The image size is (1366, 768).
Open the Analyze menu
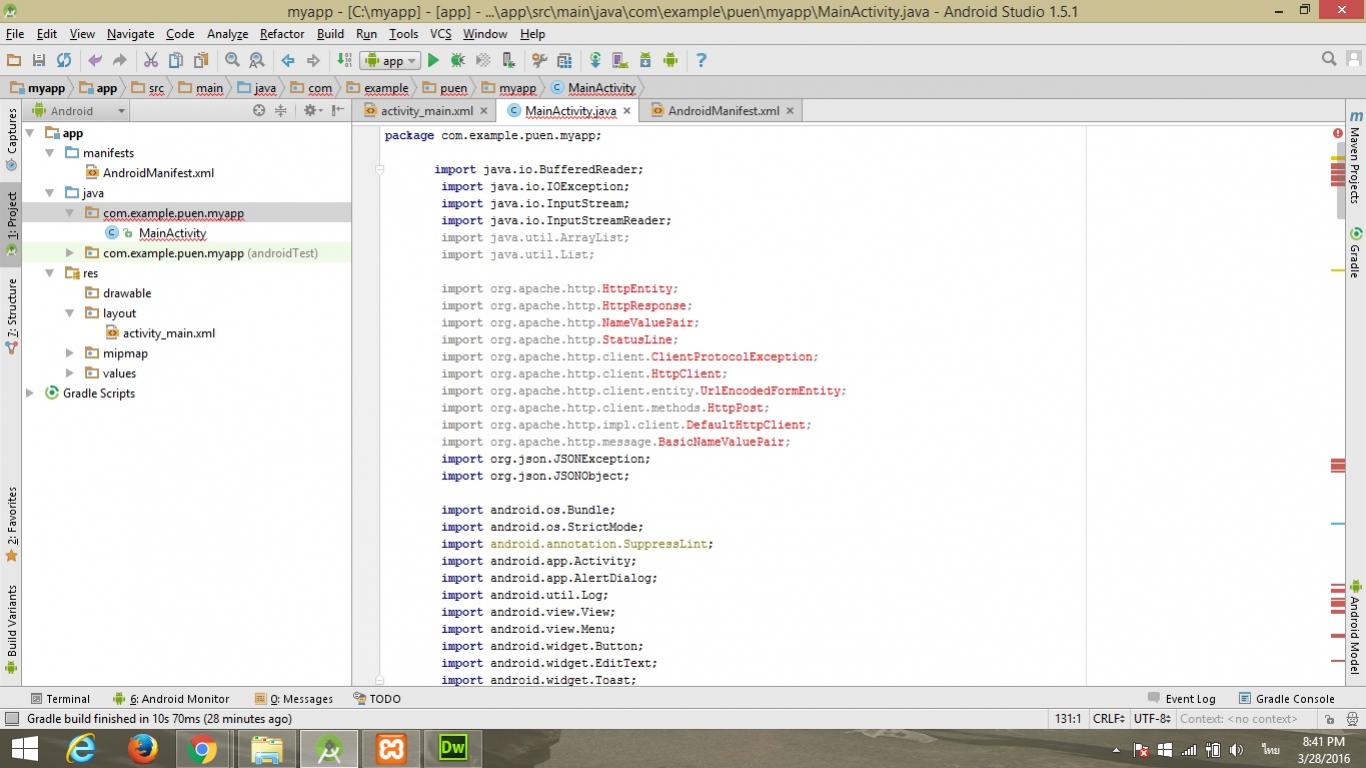[x=227, y=34]
